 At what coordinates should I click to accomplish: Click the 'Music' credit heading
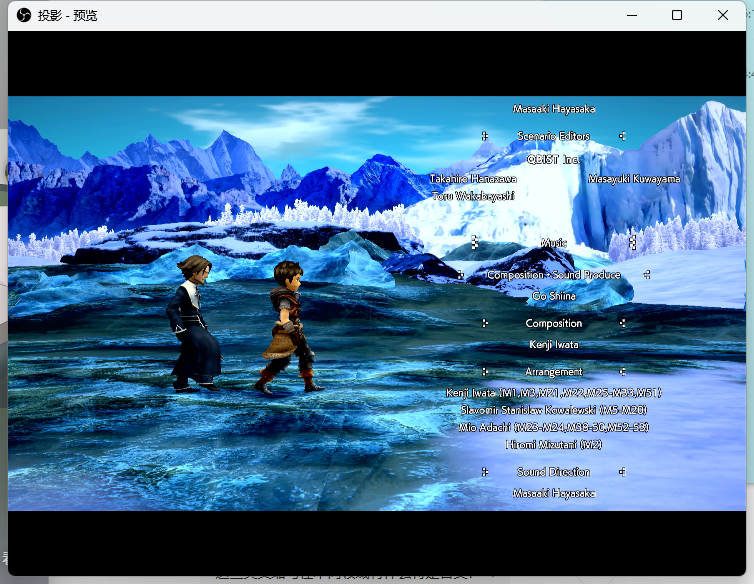(553, 243)
